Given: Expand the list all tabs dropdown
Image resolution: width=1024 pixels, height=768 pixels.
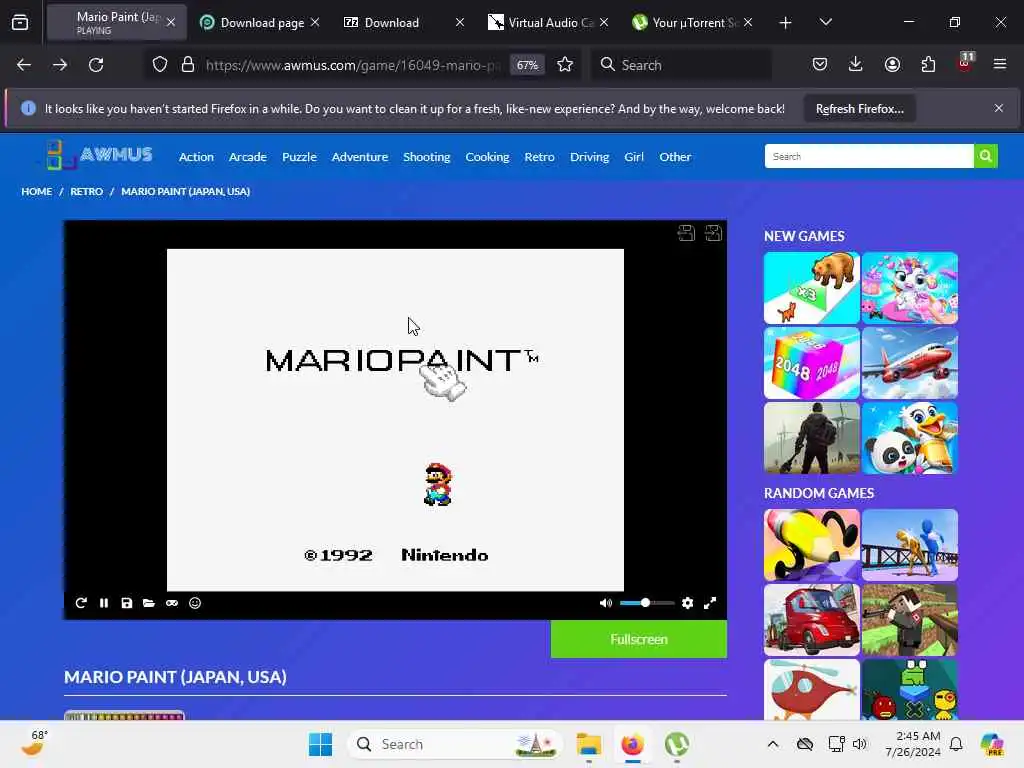Looking at the screenshot, I should click(825, 22).
